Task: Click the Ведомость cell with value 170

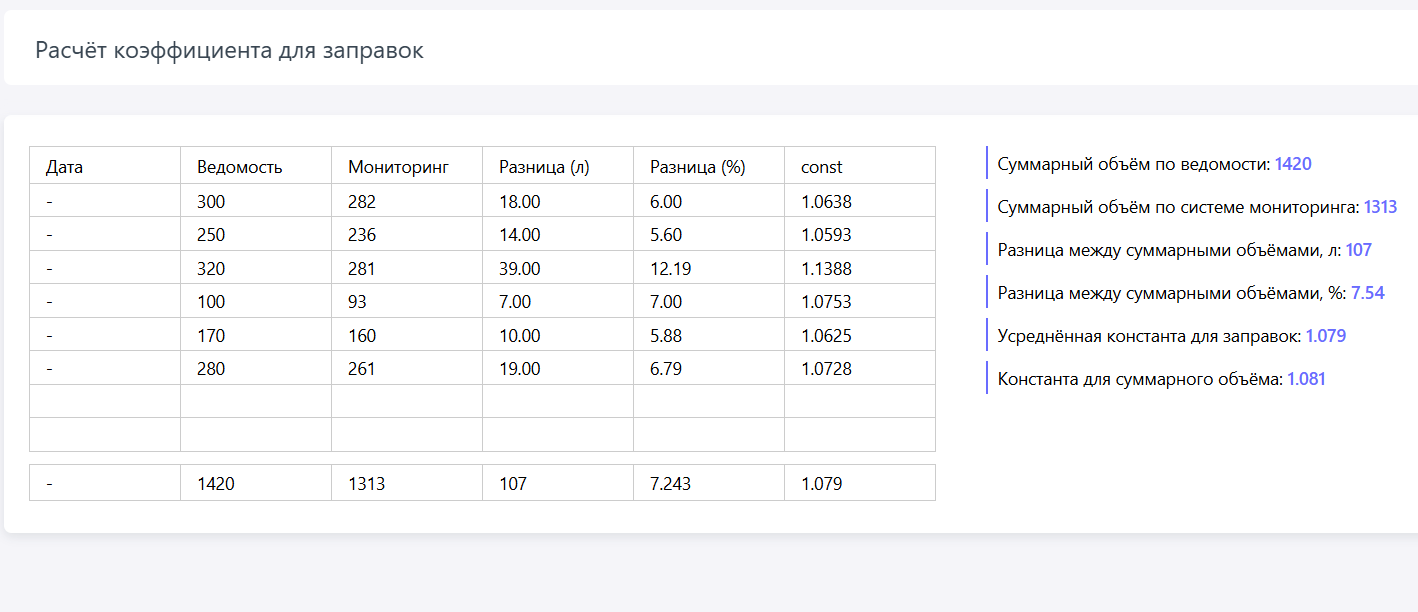Action: [x=255, y=335]
